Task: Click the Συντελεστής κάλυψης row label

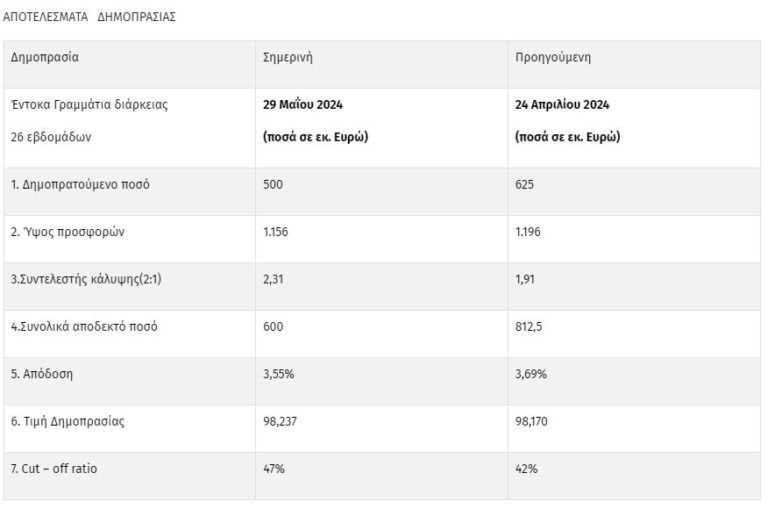Action: pos(86,279)
